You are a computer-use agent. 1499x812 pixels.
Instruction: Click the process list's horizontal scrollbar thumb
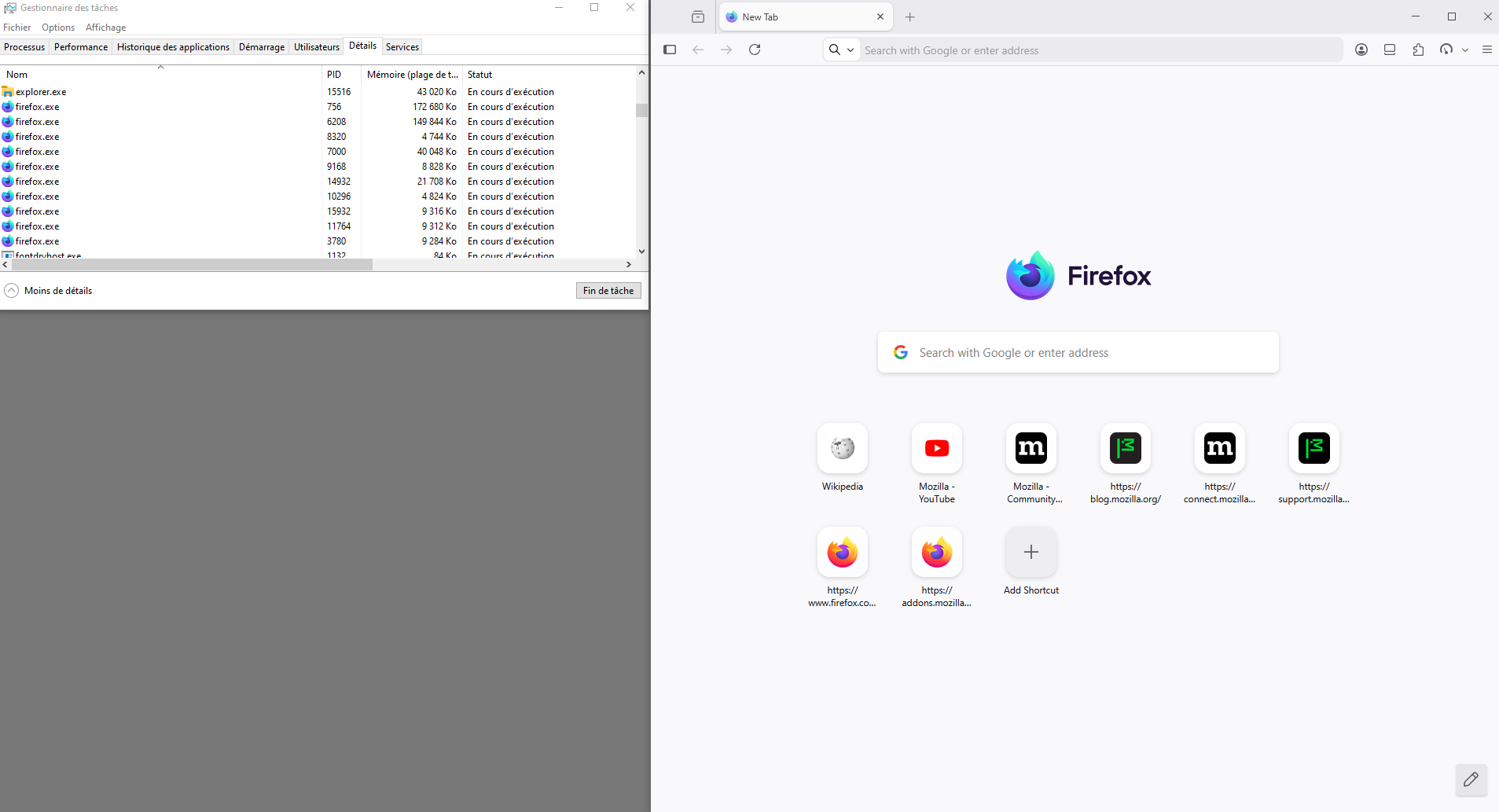[x=192, y=265]
